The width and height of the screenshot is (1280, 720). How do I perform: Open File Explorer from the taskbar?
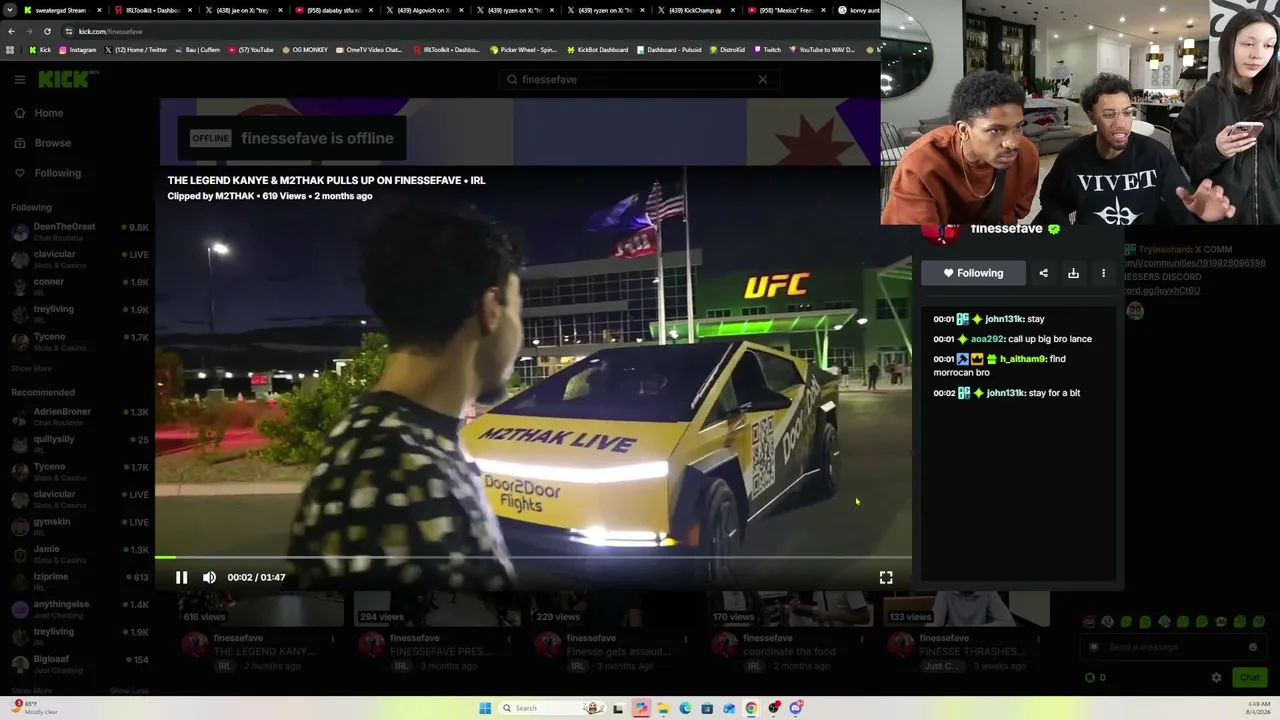pyautogui.click(x=663, y=708)
